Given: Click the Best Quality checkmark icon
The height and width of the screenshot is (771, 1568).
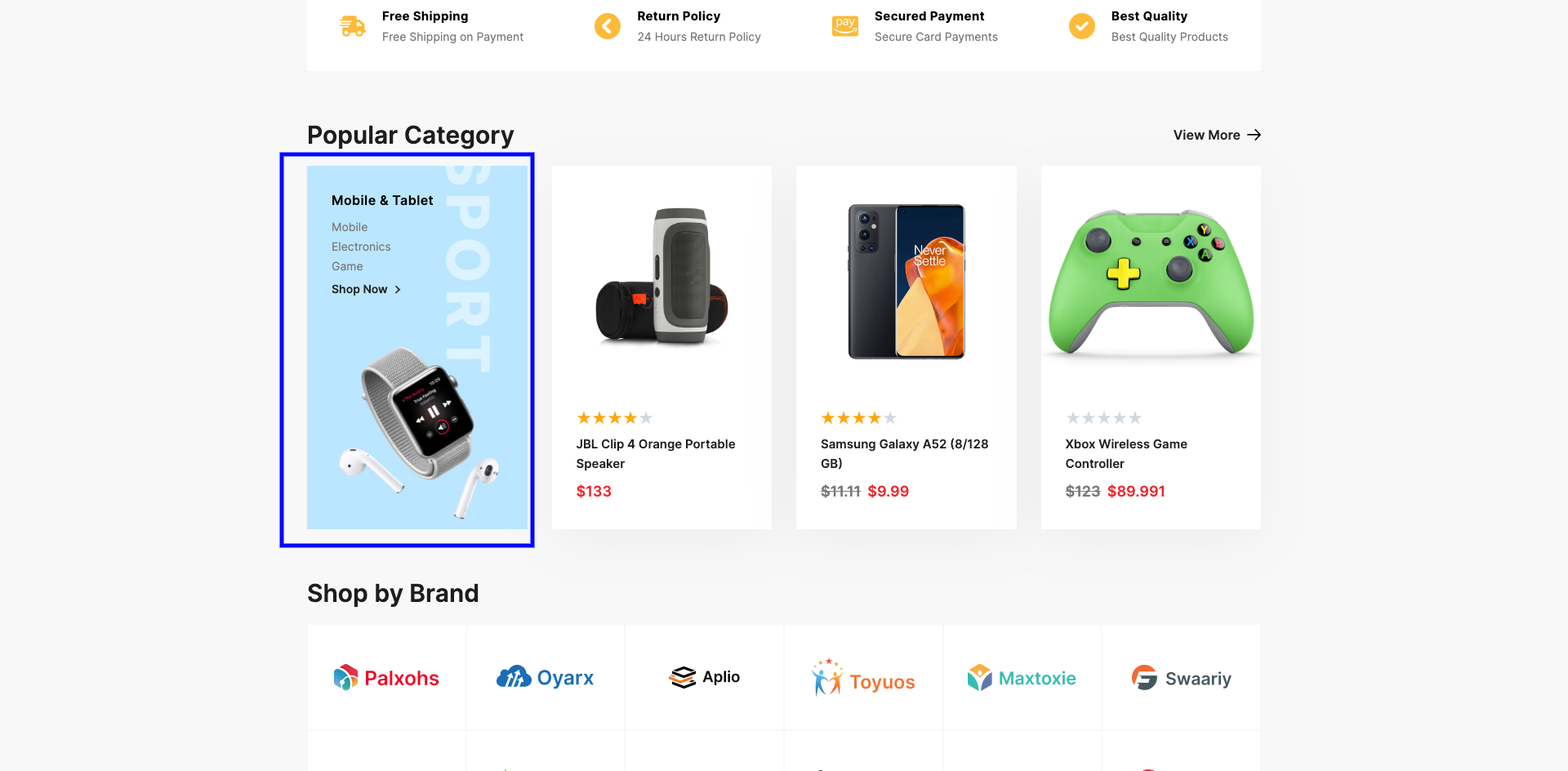Looking at the screenshot, I should click(1082, 26).
